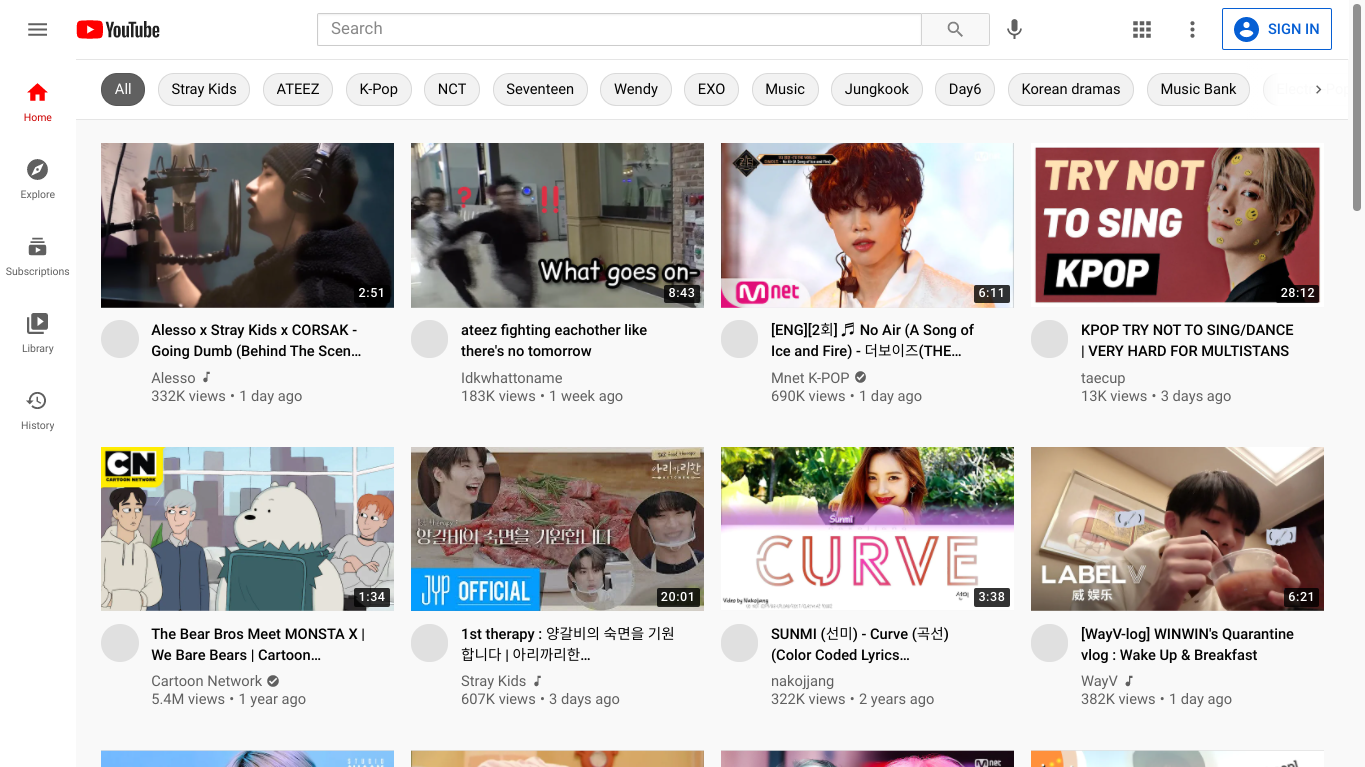Screen dimensions: 1365x767
Task: Filter by EXO chip
Action: pos(712,89)
